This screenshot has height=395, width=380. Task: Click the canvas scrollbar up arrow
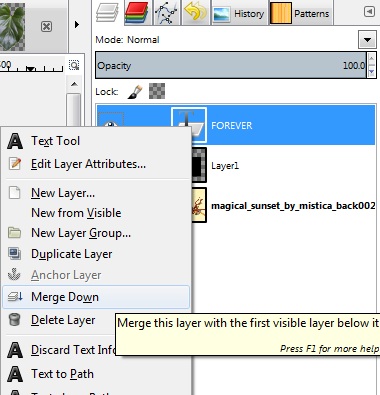pyautogui.click(x=74, y=84)
